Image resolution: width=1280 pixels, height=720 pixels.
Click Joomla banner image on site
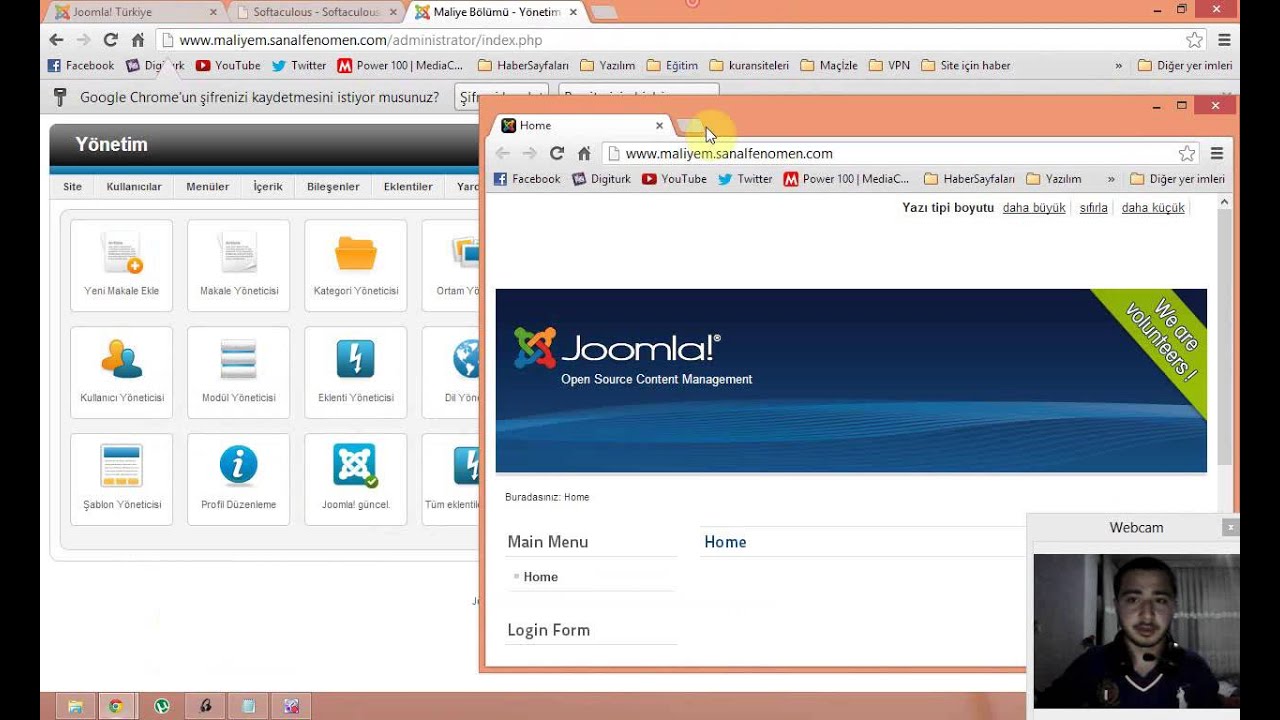851,381
